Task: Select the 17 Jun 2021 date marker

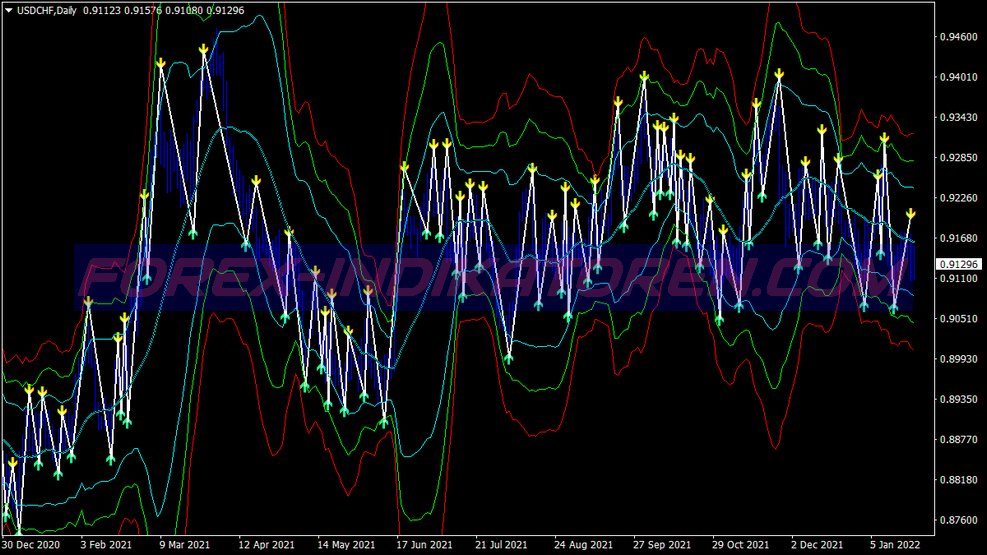Action: coord(424,545)
